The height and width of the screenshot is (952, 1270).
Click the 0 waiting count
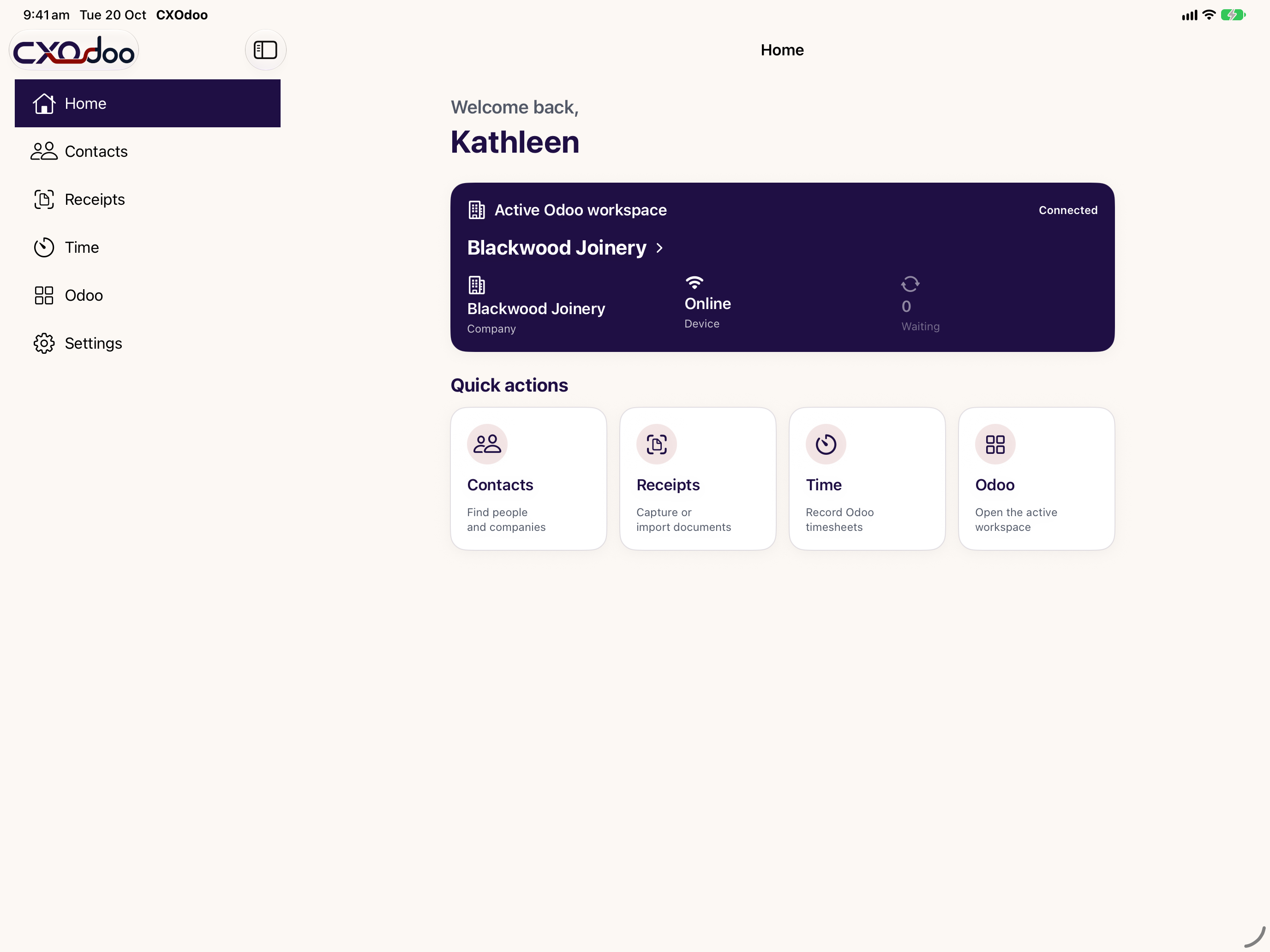(x=906, y=306)
